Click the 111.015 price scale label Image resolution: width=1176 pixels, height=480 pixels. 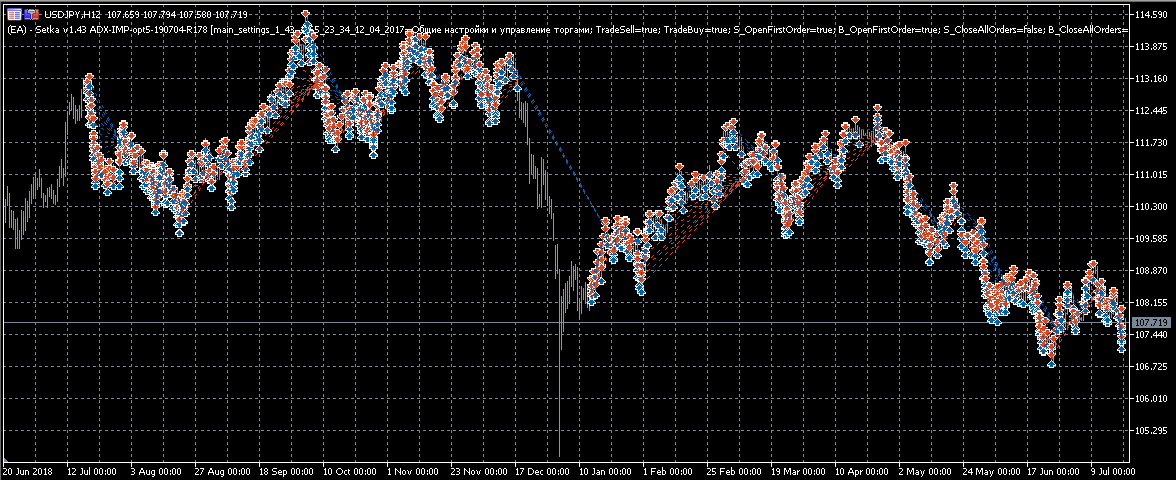click(x=1149, y=175)
